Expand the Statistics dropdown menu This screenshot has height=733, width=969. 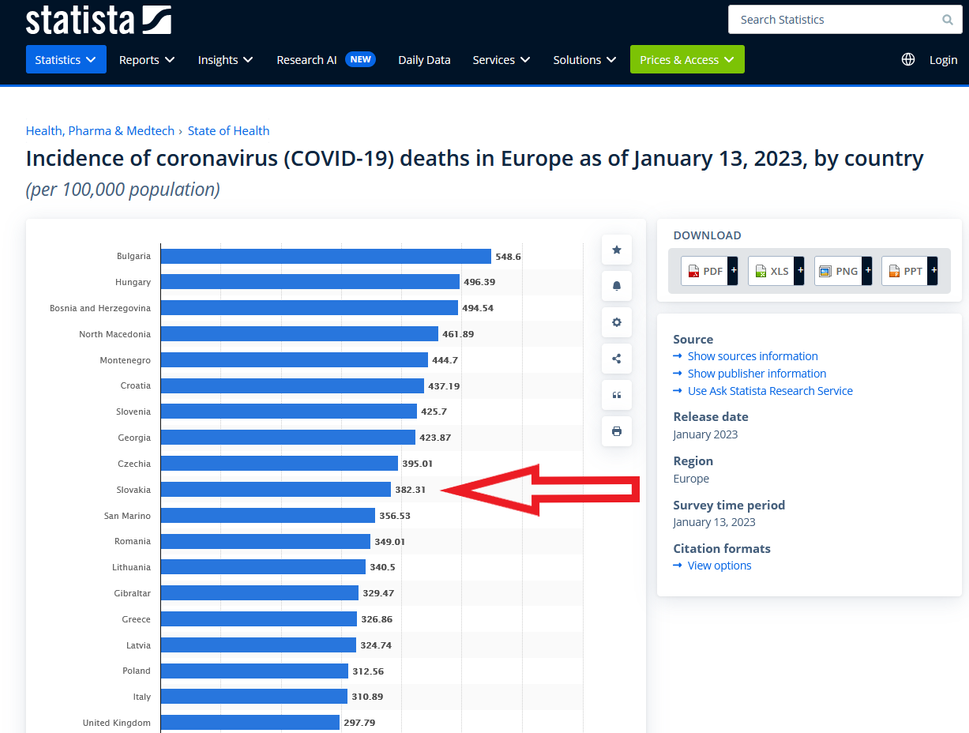point(66,59)
